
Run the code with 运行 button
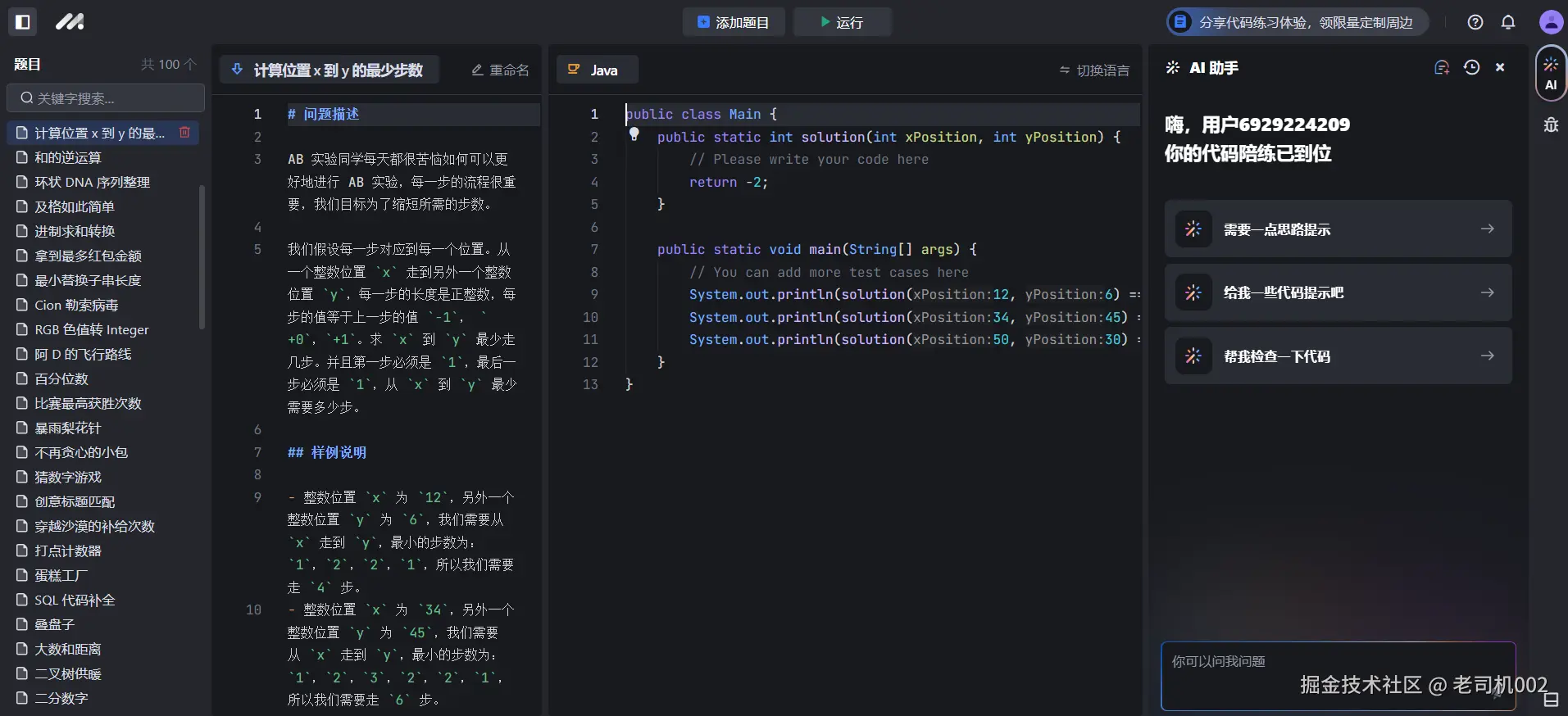pos(843,22)
